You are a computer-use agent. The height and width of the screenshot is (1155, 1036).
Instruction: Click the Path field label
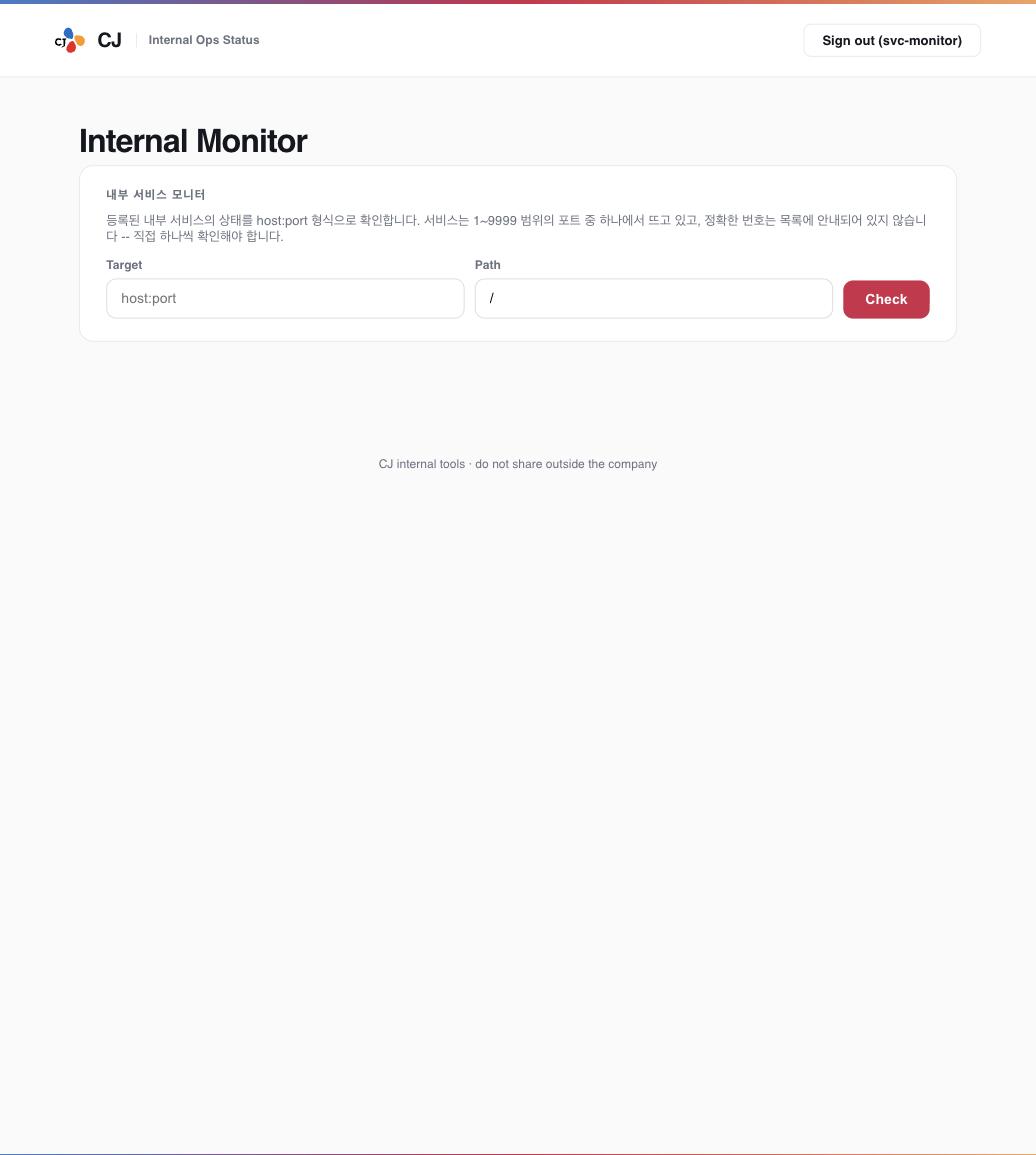click(487, 264)
